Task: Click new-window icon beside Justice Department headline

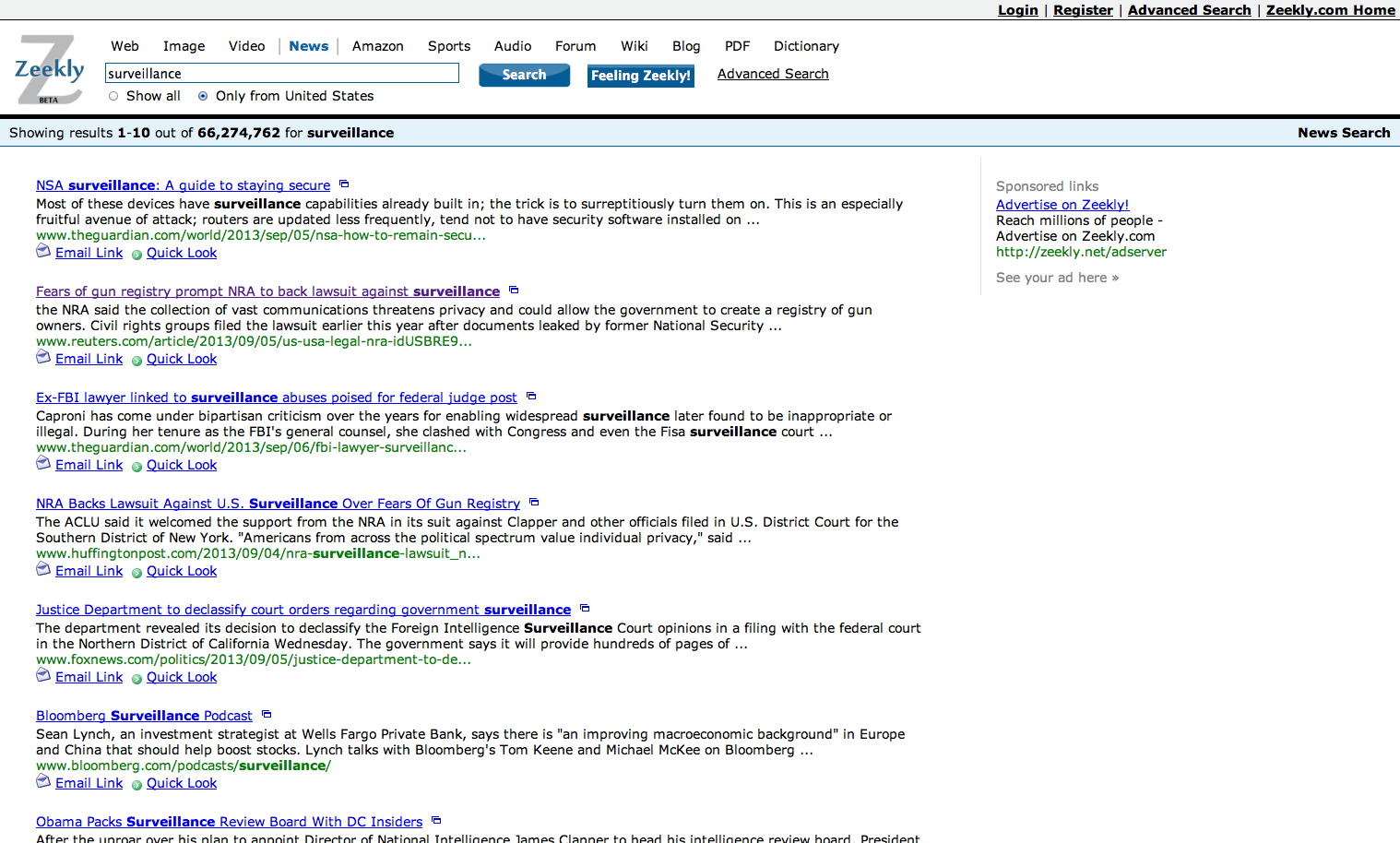Action: point(585,609)
